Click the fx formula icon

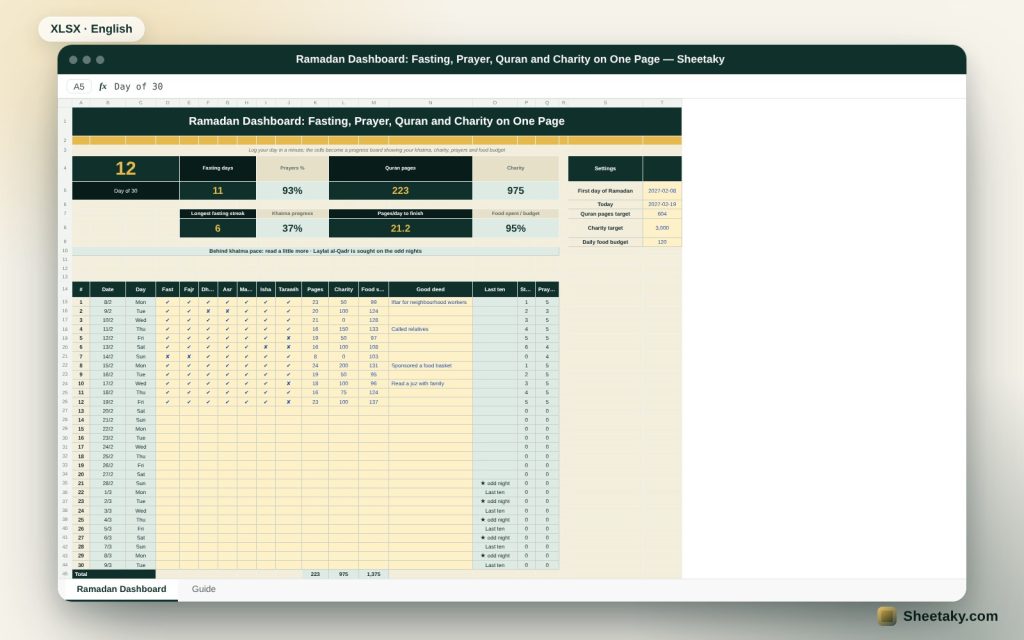103,86
